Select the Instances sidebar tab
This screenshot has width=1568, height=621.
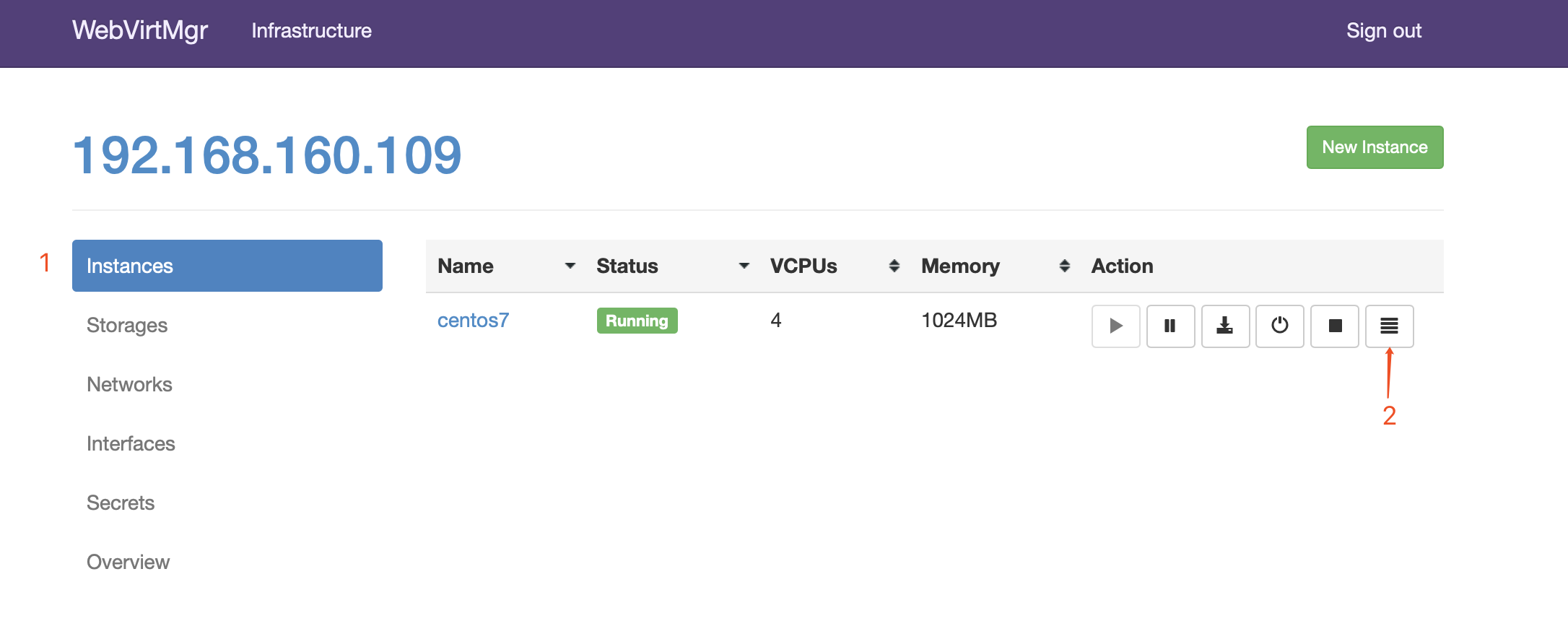[227, 266]
